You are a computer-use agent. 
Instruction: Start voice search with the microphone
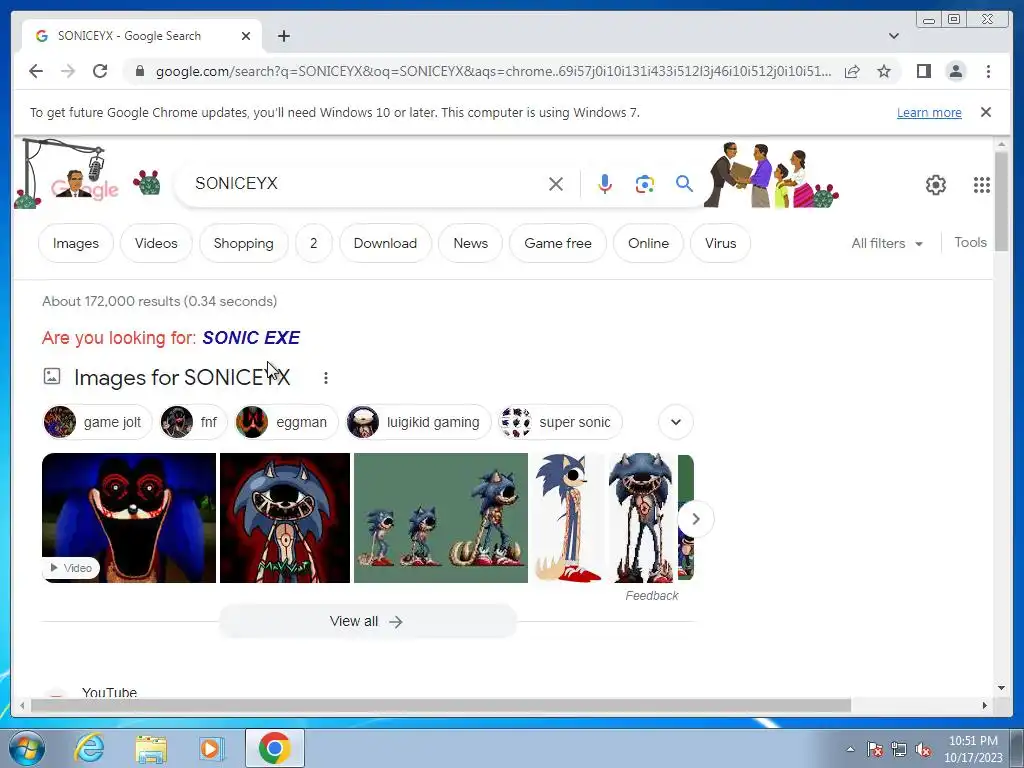click(x=605, y=184)
